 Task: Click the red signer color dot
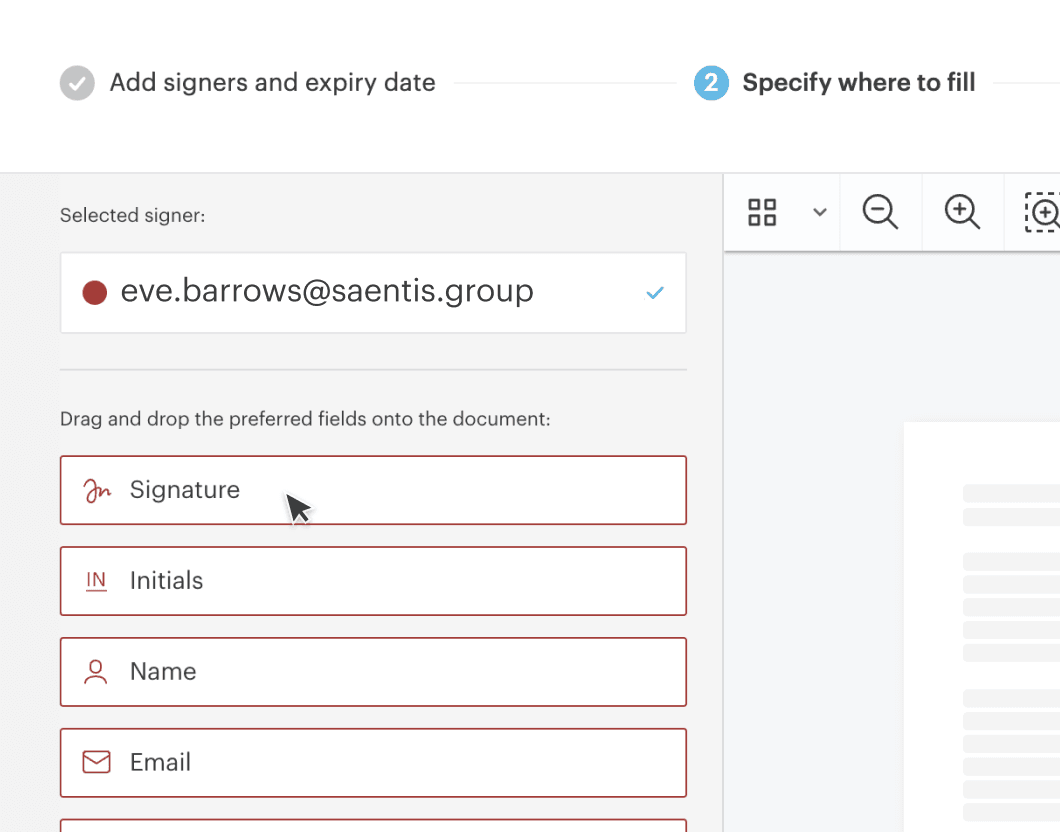click(94, 292)
